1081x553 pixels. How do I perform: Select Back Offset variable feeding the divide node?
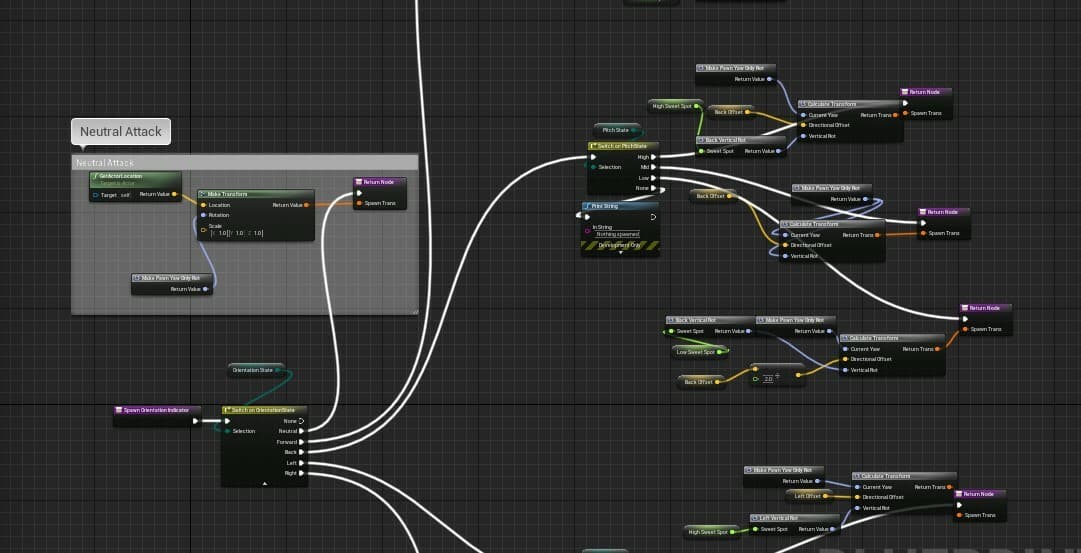700,382
